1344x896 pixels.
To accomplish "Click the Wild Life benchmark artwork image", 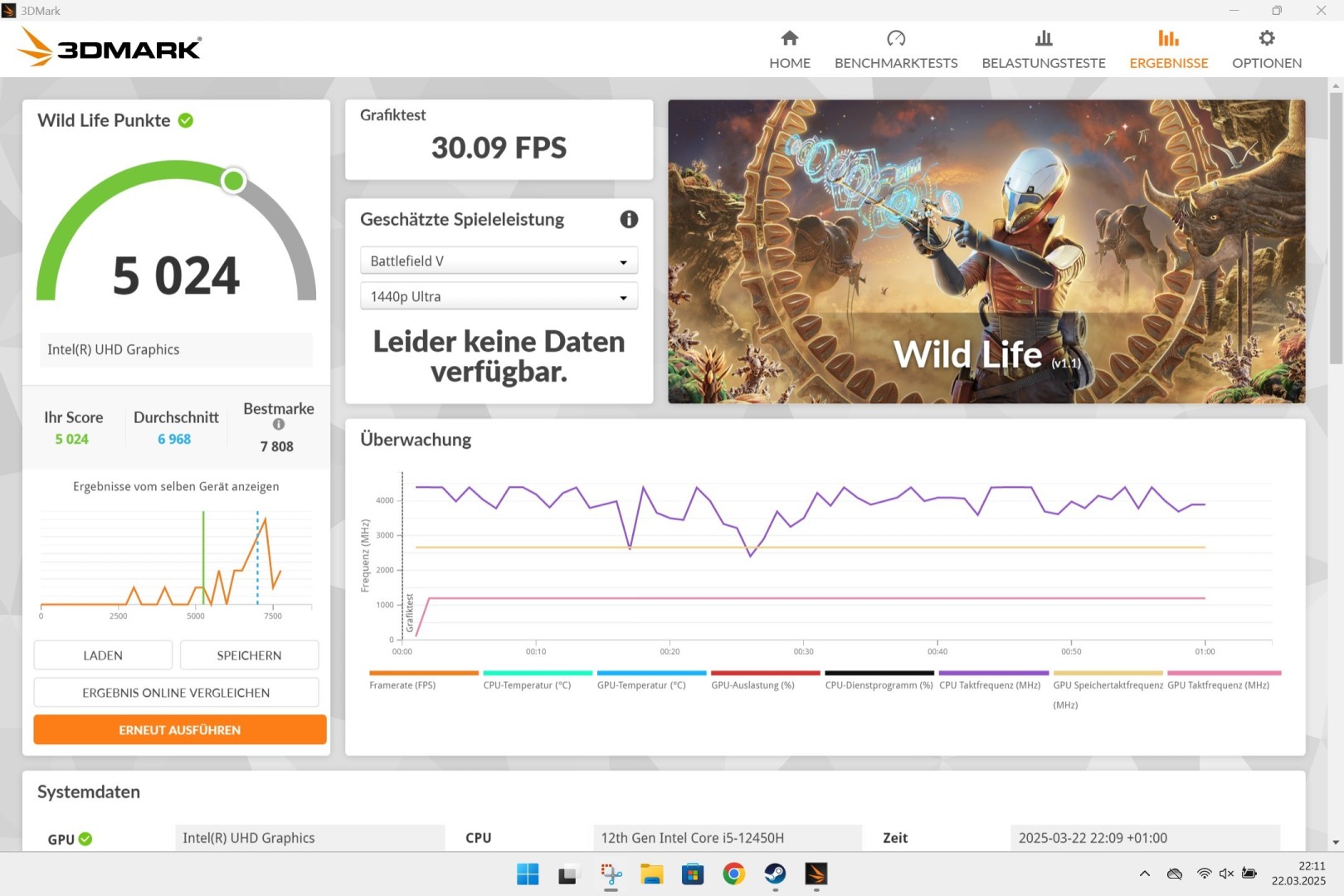I will pos(986,251).
